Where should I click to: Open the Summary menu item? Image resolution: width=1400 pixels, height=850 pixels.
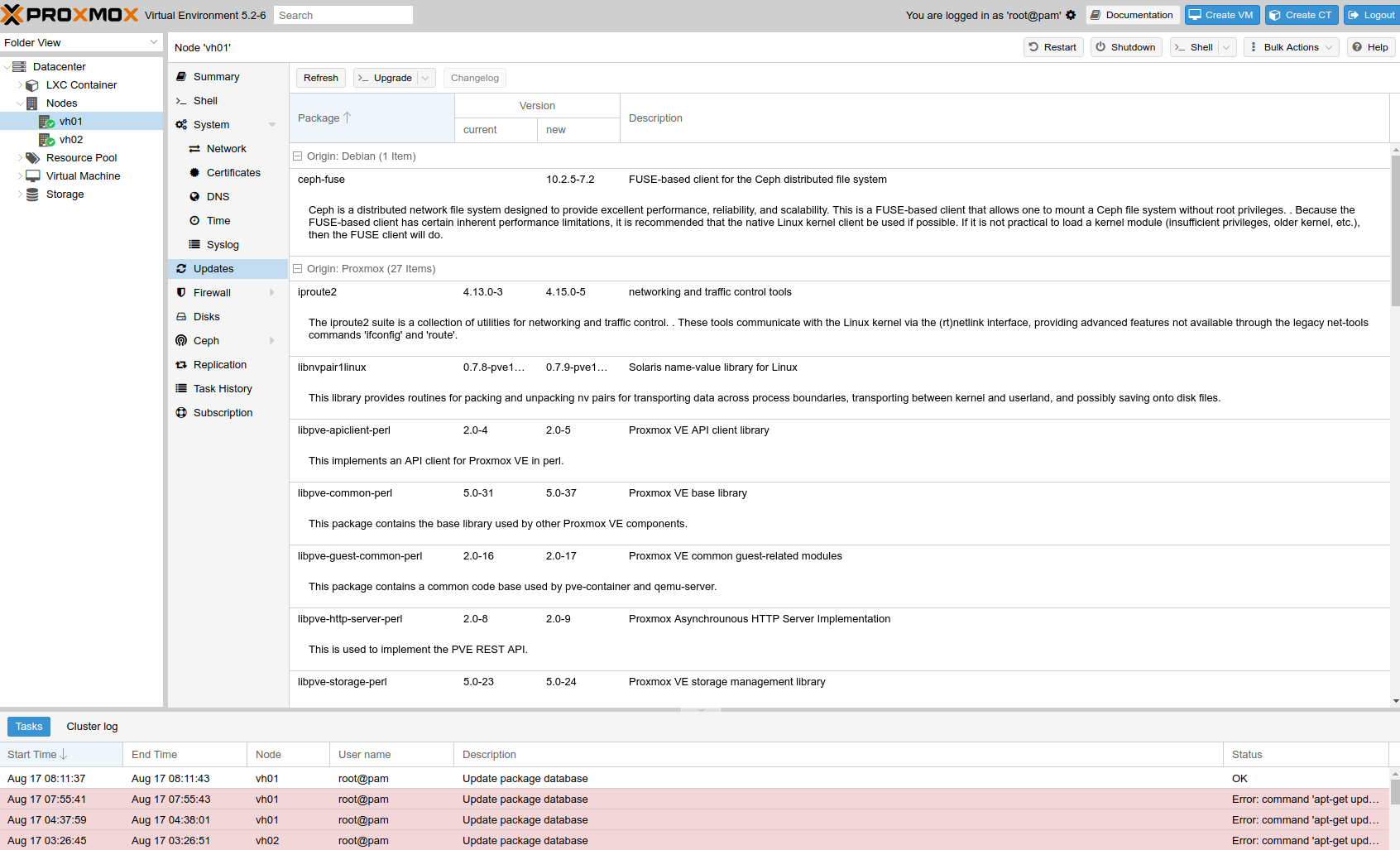point(228,76)
